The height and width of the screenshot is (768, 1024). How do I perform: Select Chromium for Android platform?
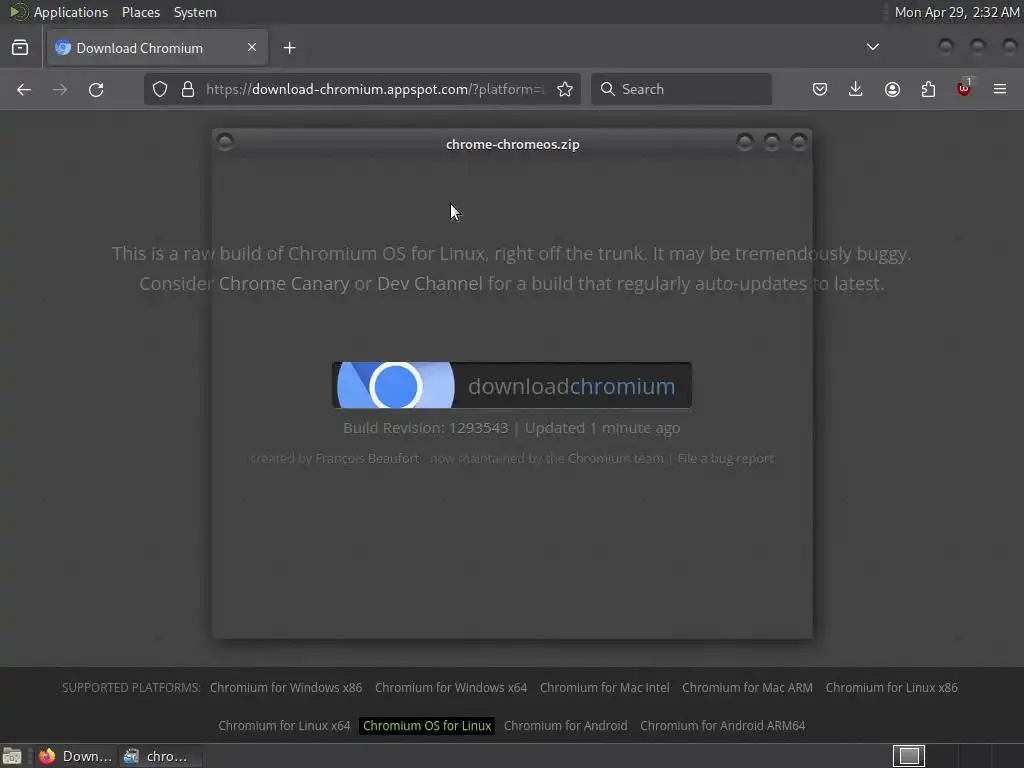click(x=566, y=726)
